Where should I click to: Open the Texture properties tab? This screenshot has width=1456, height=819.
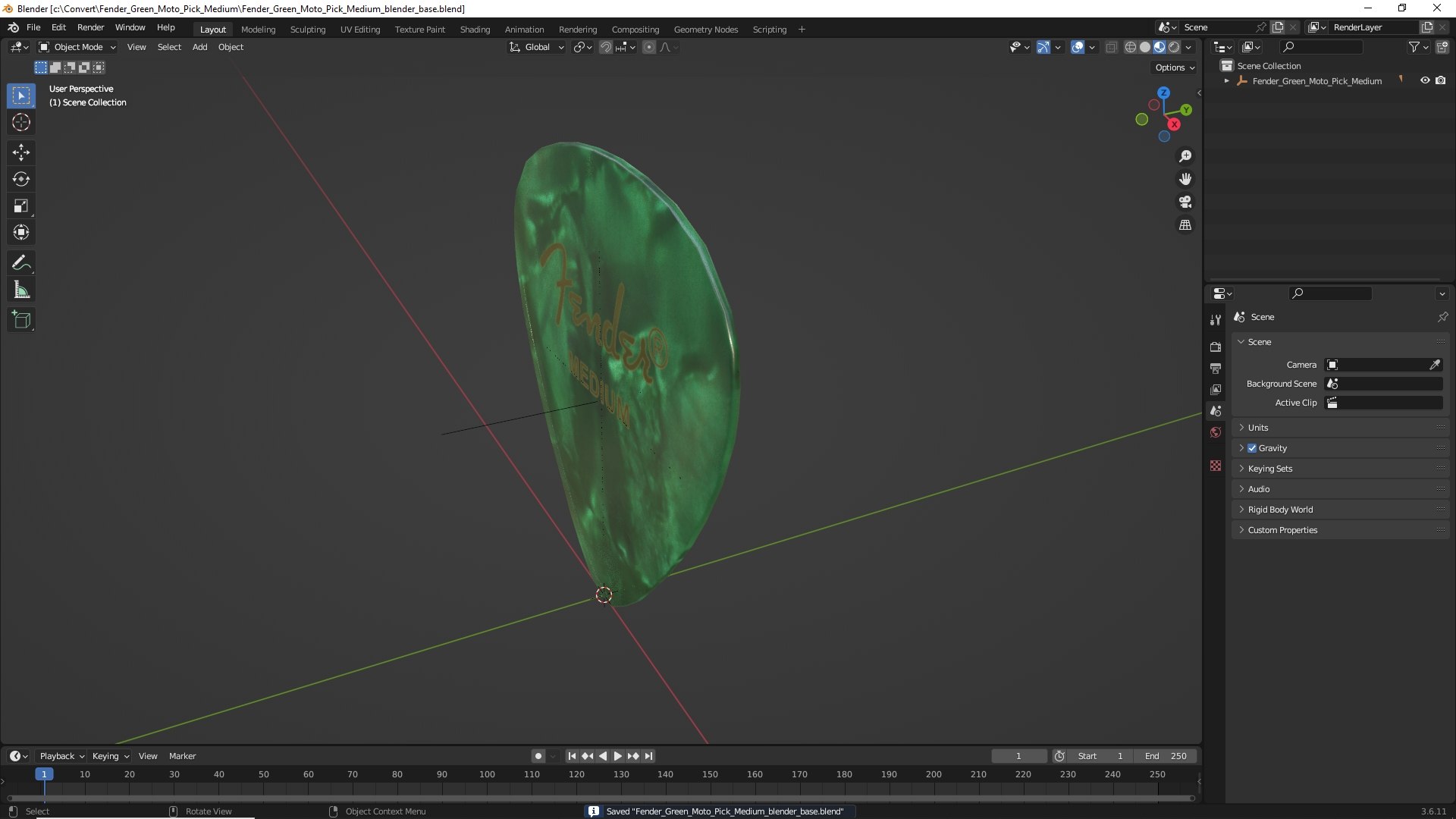[x=1216, y=466]
